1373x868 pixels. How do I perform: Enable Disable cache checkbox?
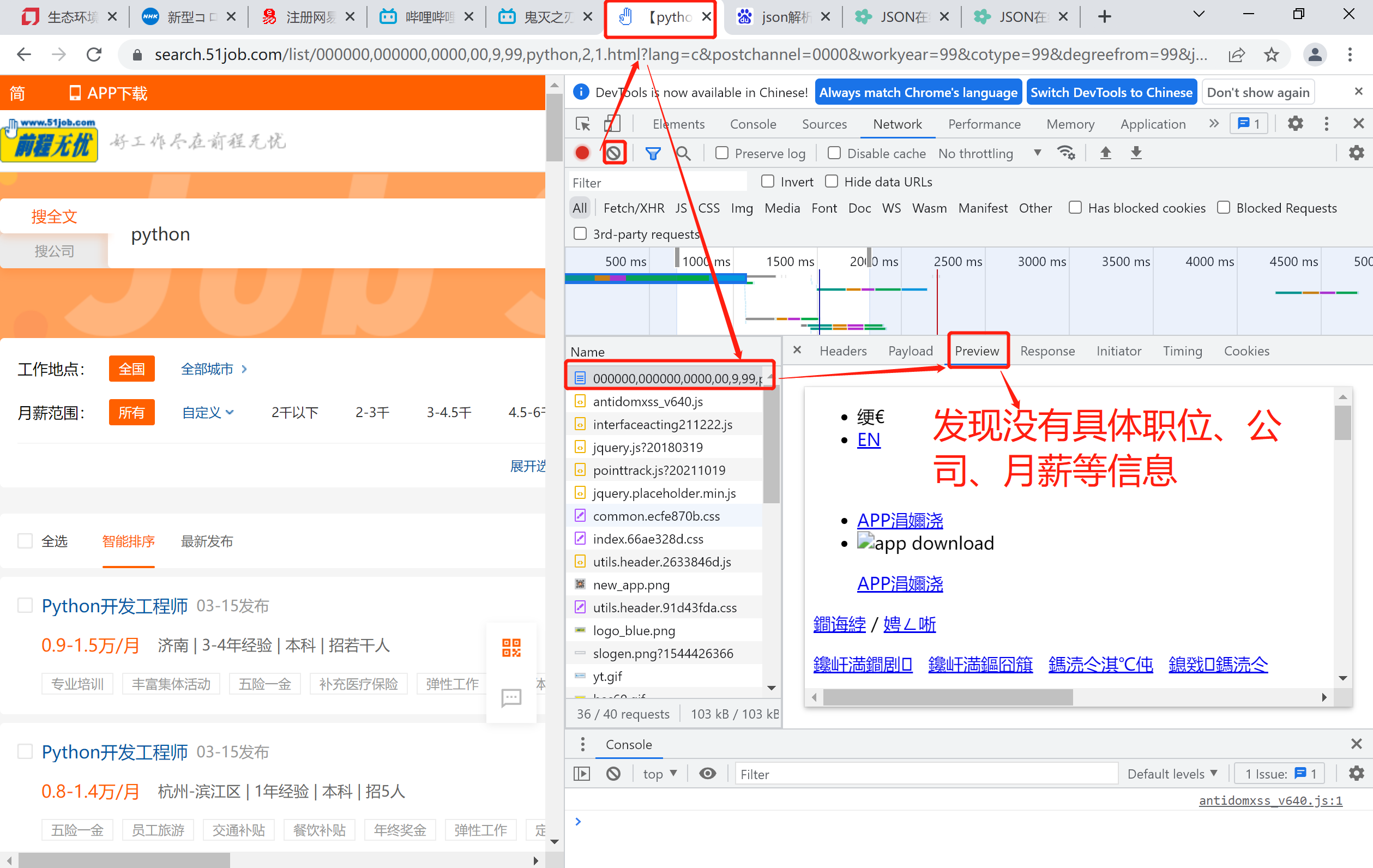[x=834, y=153]
